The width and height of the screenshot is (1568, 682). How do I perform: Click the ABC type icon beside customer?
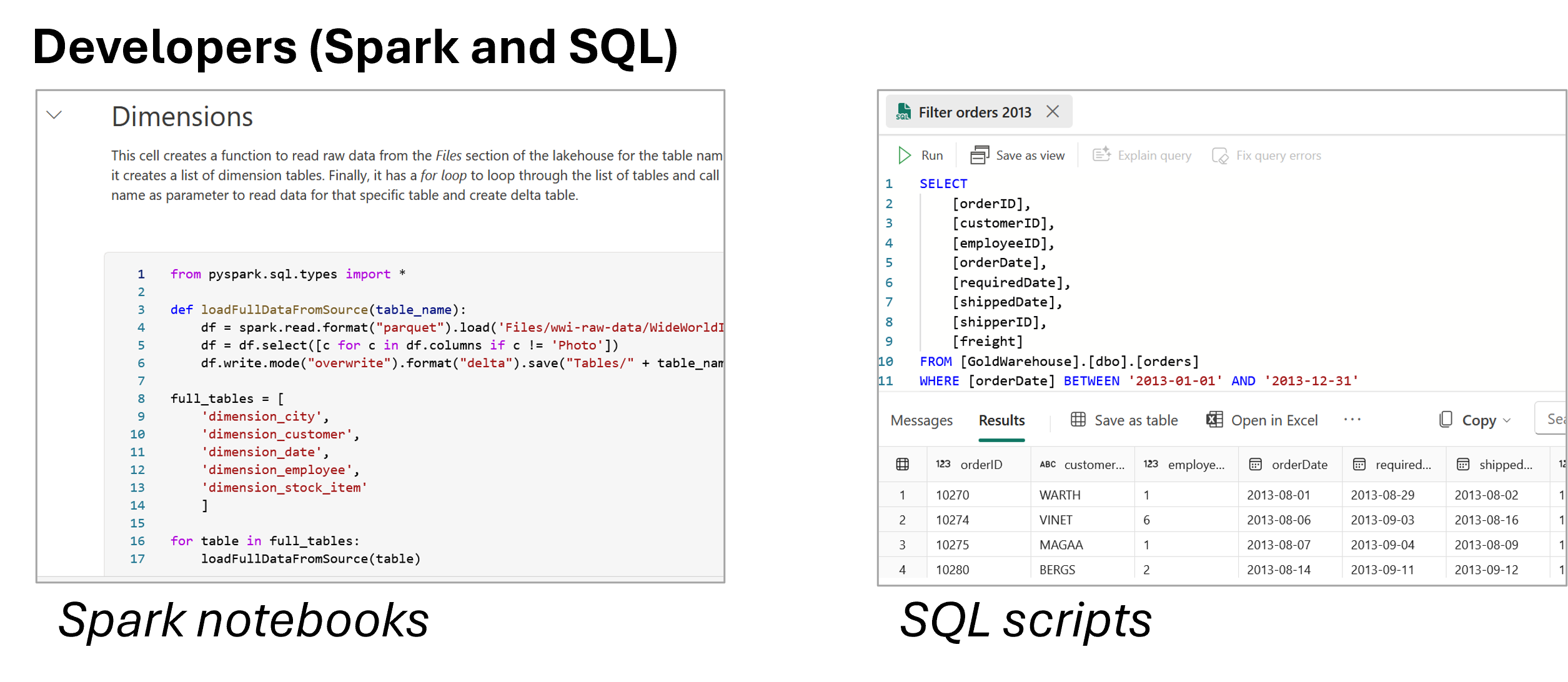tap(1048, 464)
